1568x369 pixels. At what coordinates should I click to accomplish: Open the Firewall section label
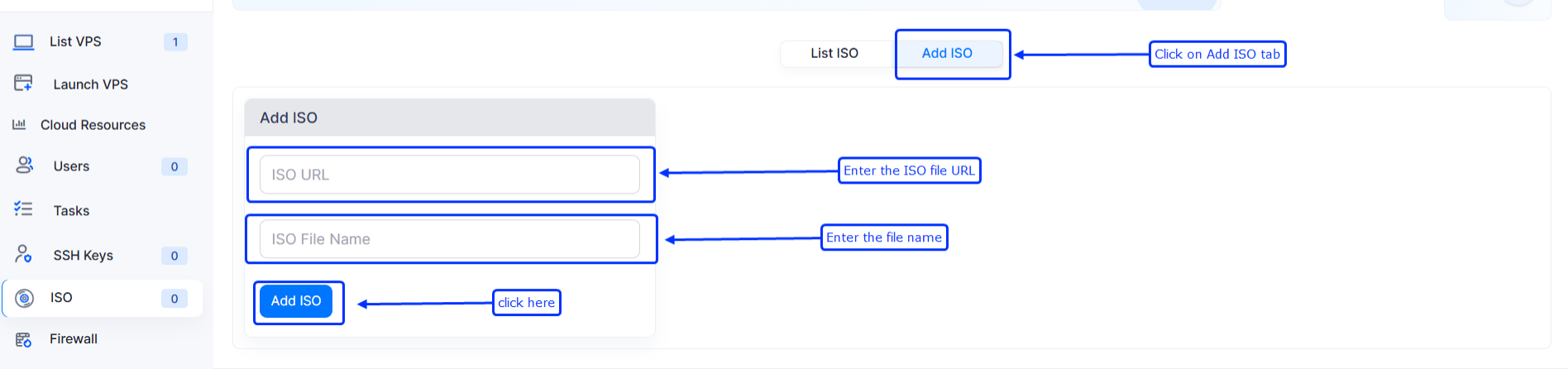74,339
